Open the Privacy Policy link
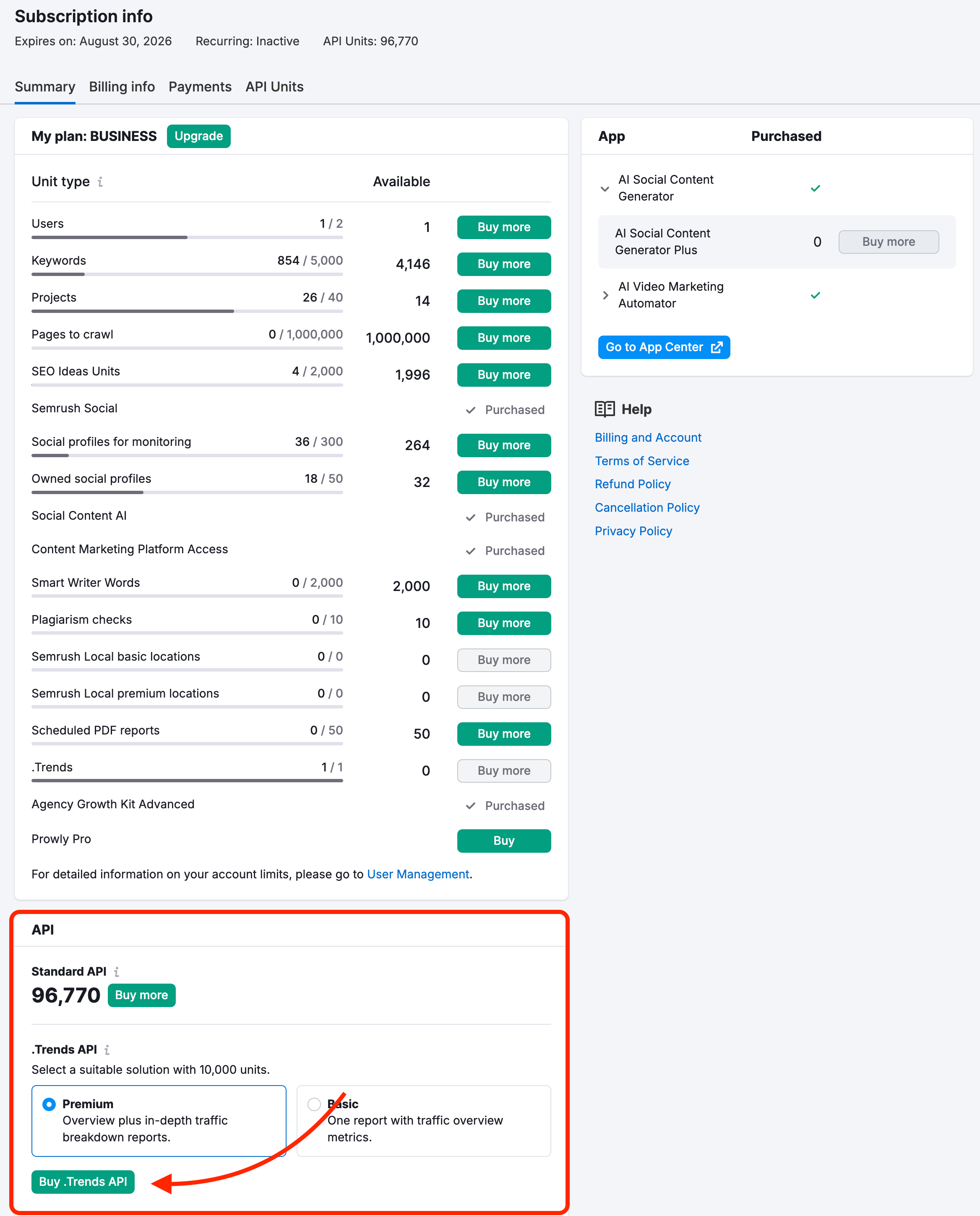Screen dimensions: 980x1216 pos(633,531)
